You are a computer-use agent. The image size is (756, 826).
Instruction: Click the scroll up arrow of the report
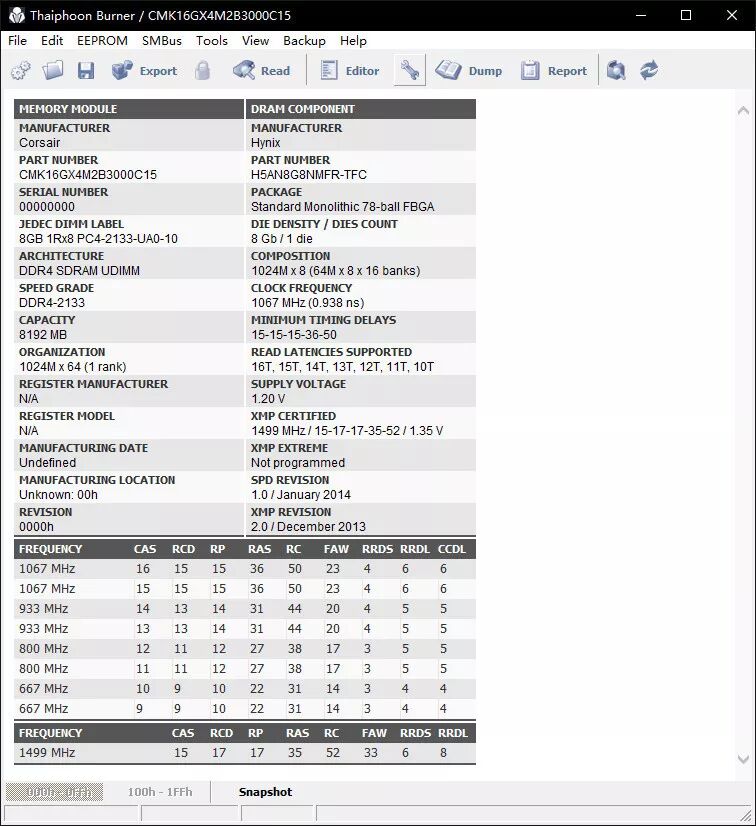pos(743,111)
